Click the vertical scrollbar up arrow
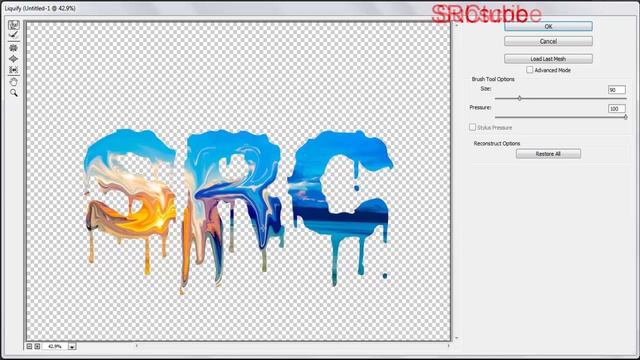640x360 pixels. coord(456,25)
